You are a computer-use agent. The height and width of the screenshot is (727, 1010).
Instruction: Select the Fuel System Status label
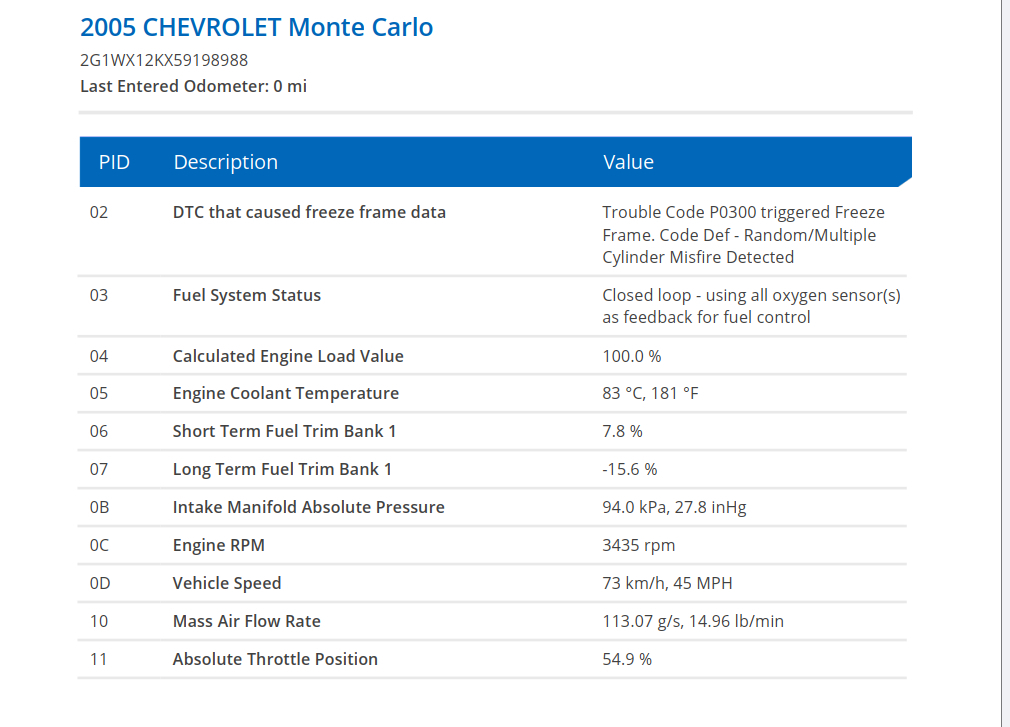click(x=247, y=295)
